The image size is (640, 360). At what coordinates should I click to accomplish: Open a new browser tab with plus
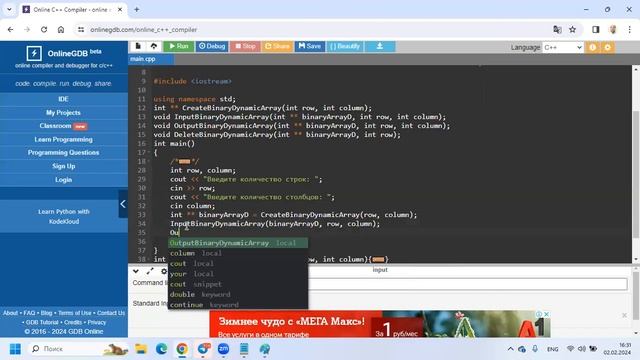pos(137,9)
